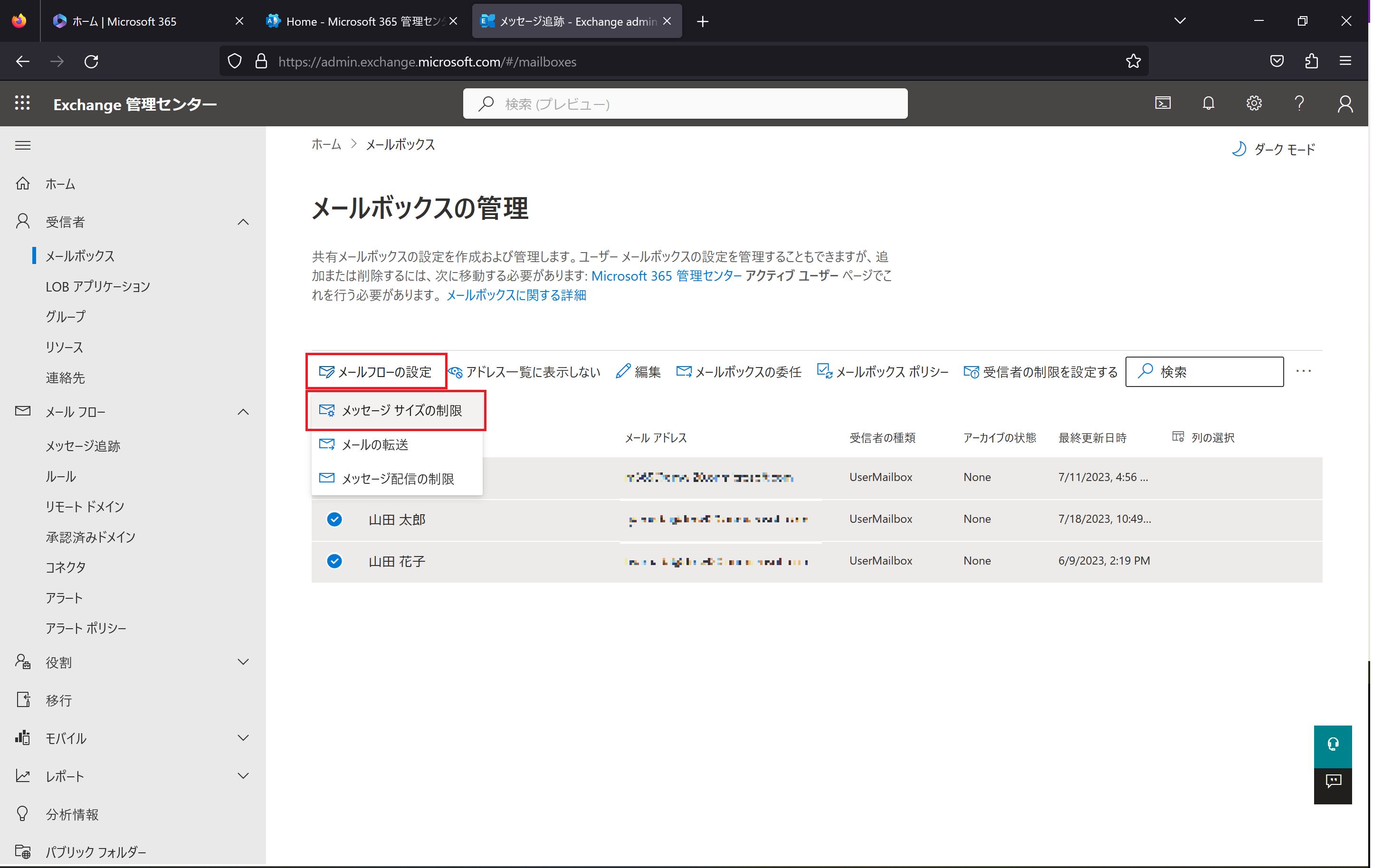Open new browser tab with plus

(703, 21)
